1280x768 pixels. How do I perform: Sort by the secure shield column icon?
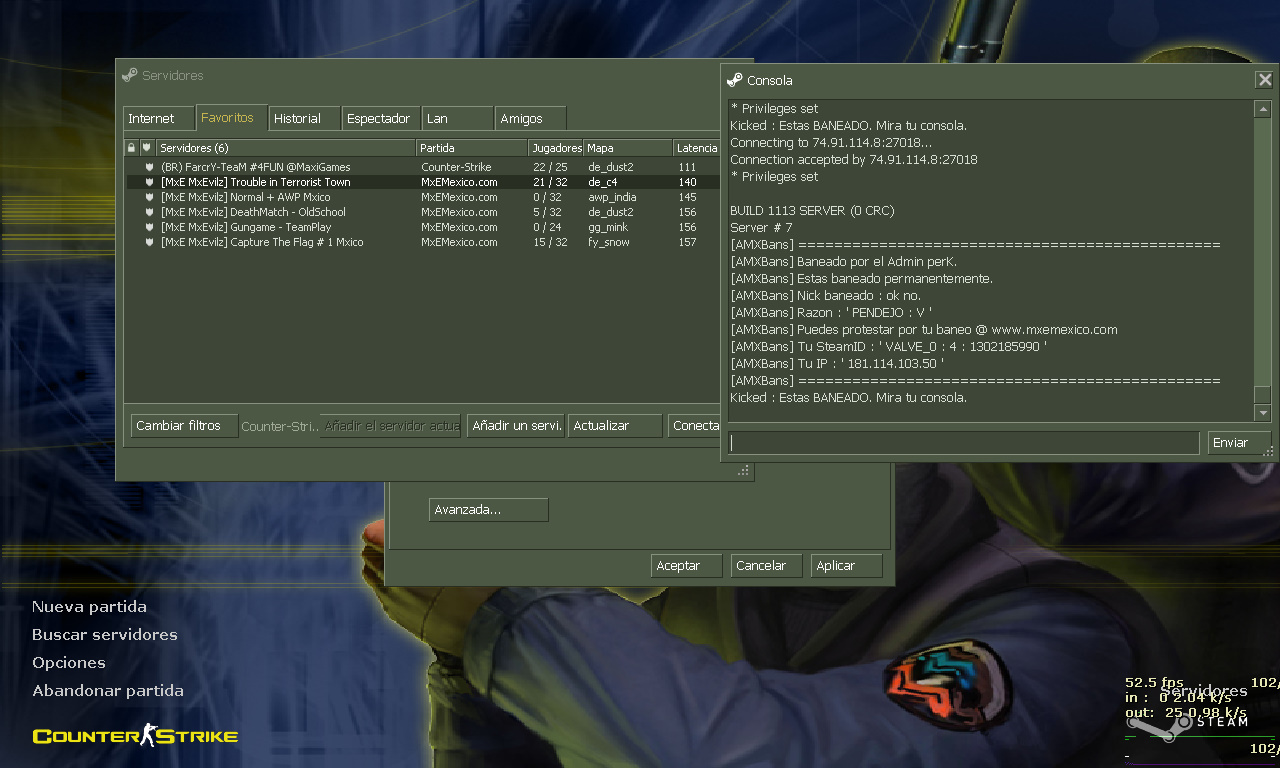click(146, 148)
